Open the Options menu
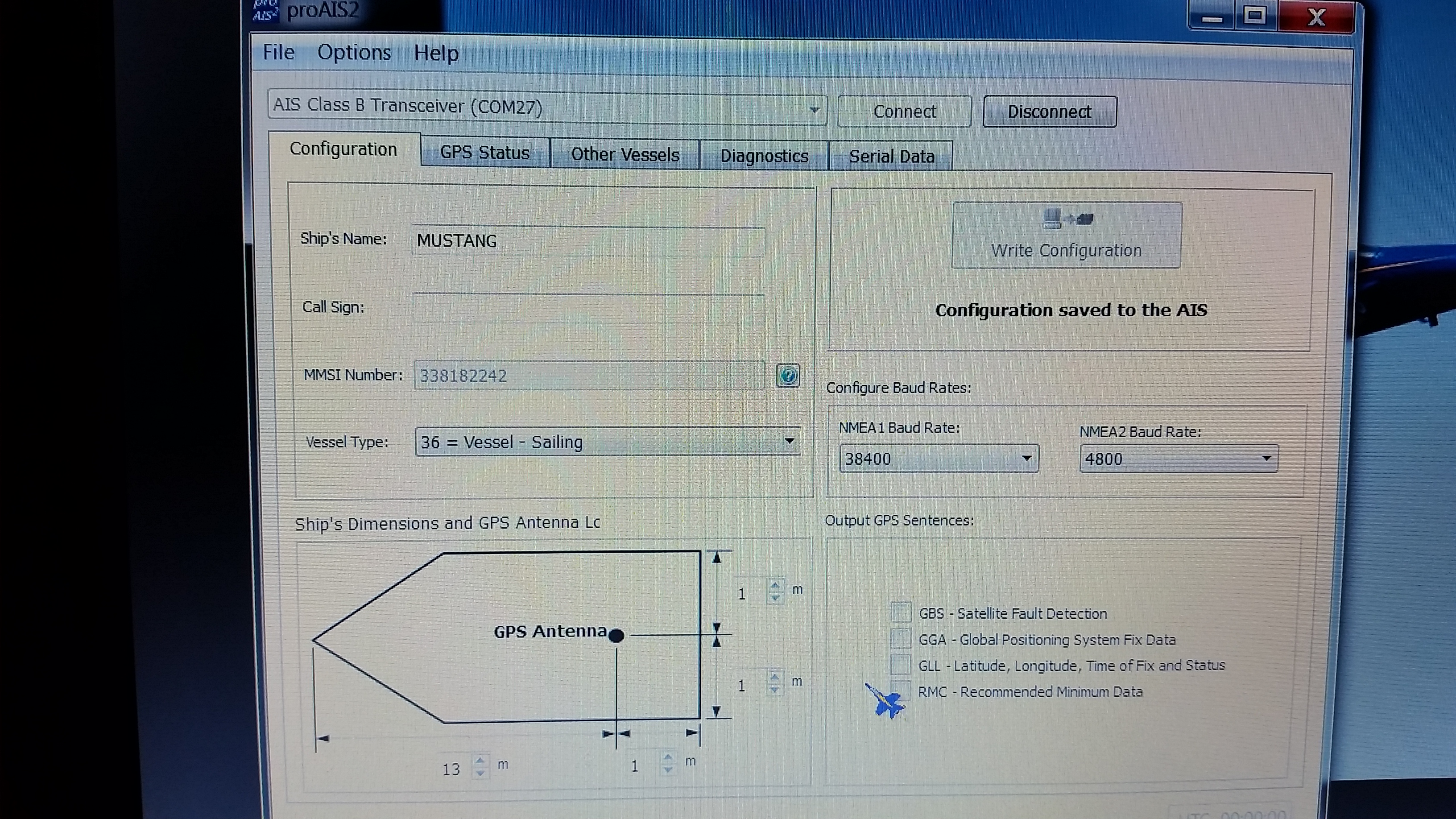Screen dimensions: 1456x819 point(354,53)
